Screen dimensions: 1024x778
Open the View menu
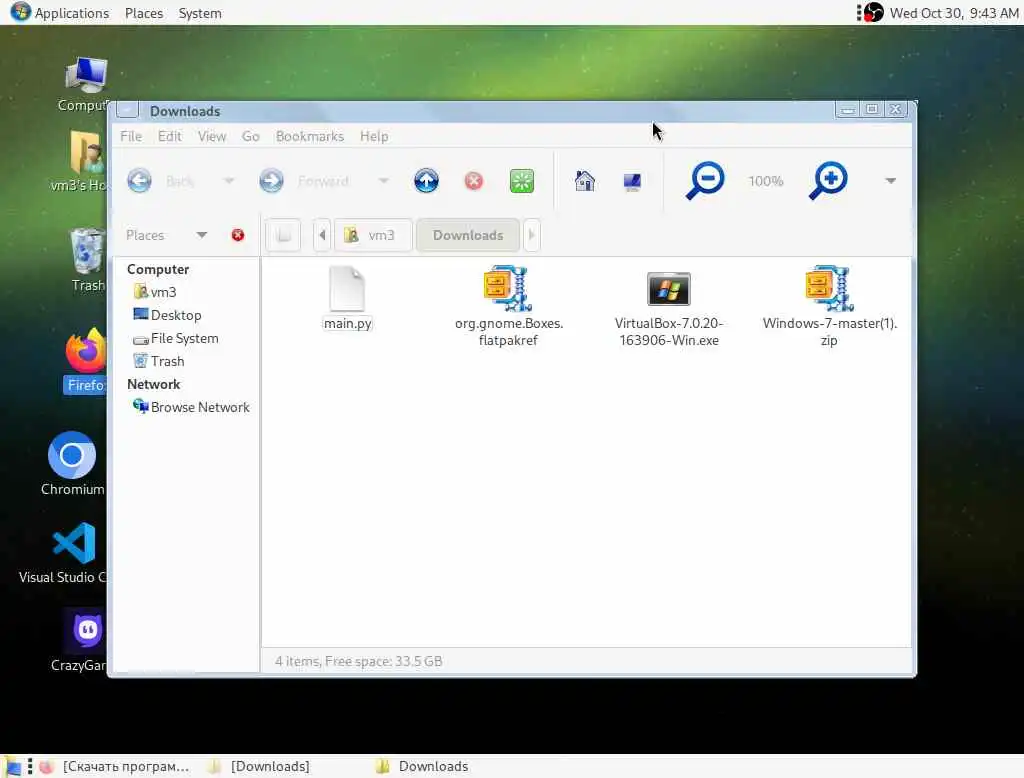[212, 137]
